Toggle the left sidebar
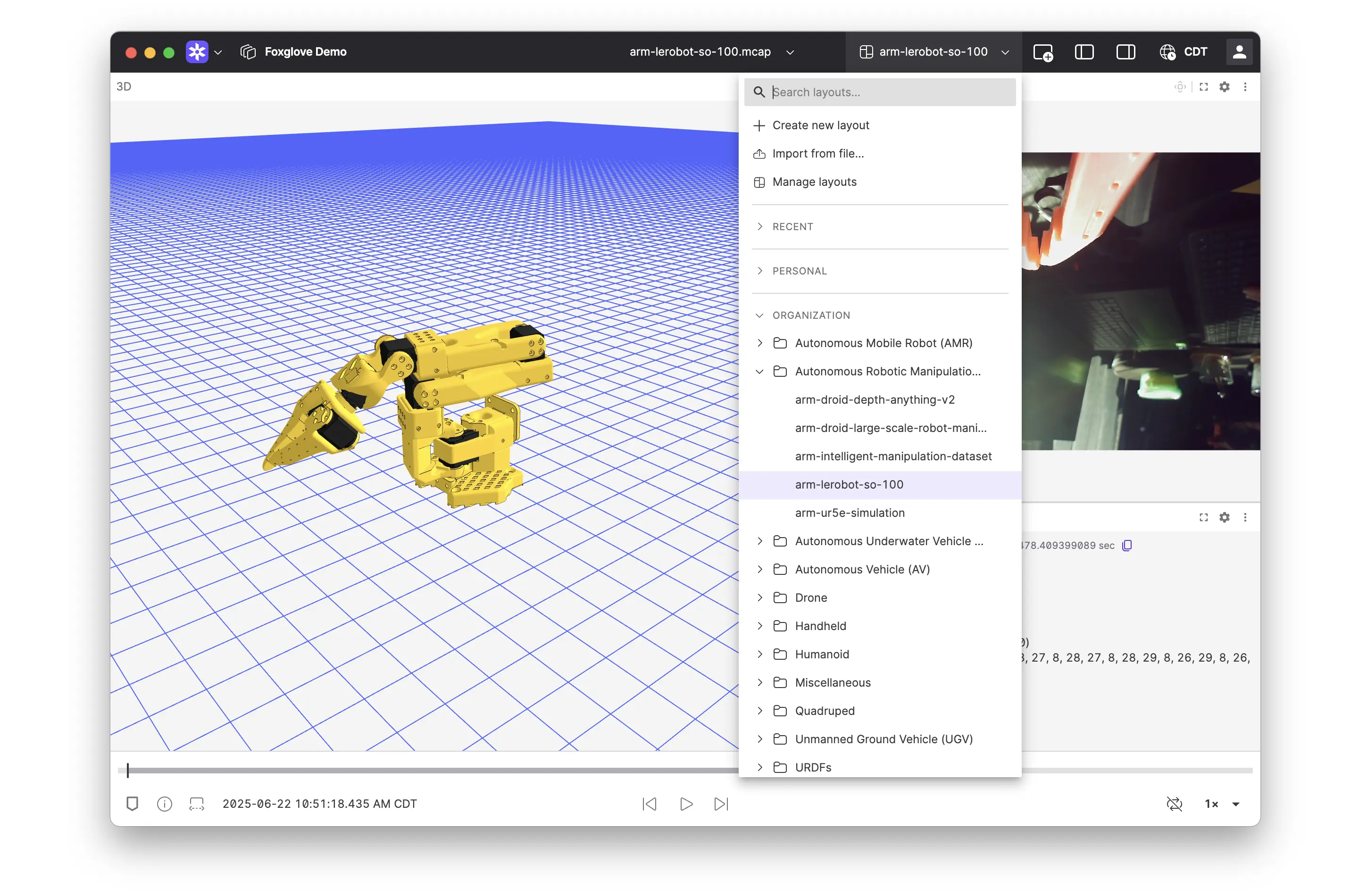1367x896 pixels. [x=1084, y=52]
